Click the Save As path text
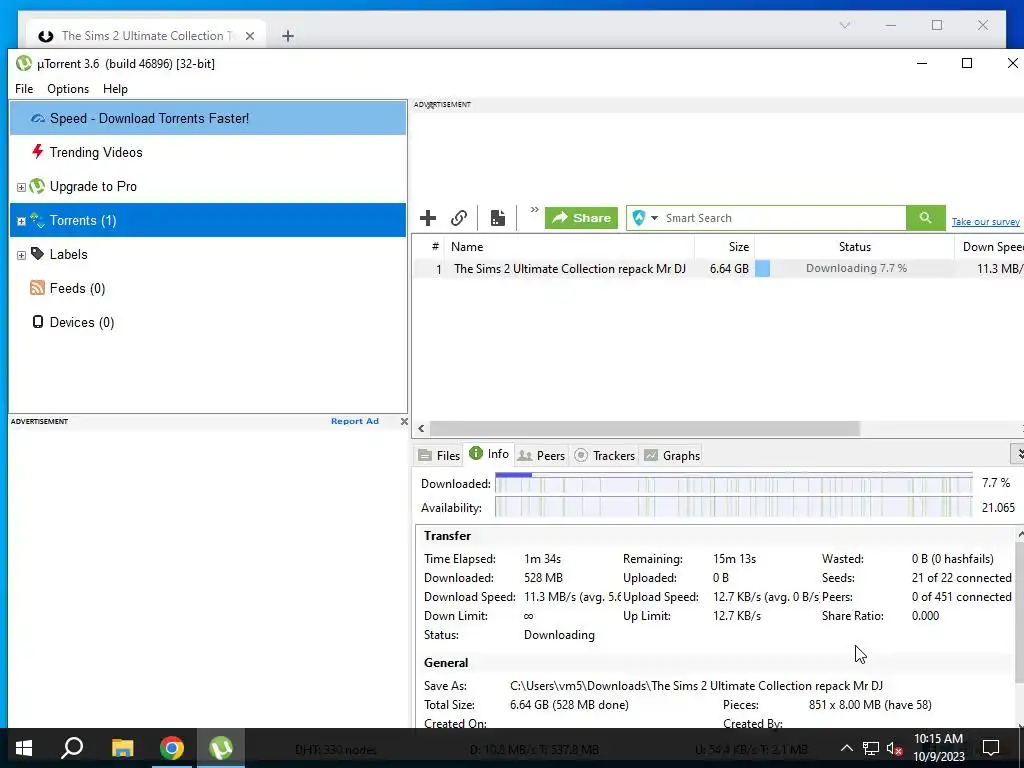This screenshot has height=768, width=1024. [696, 686]
